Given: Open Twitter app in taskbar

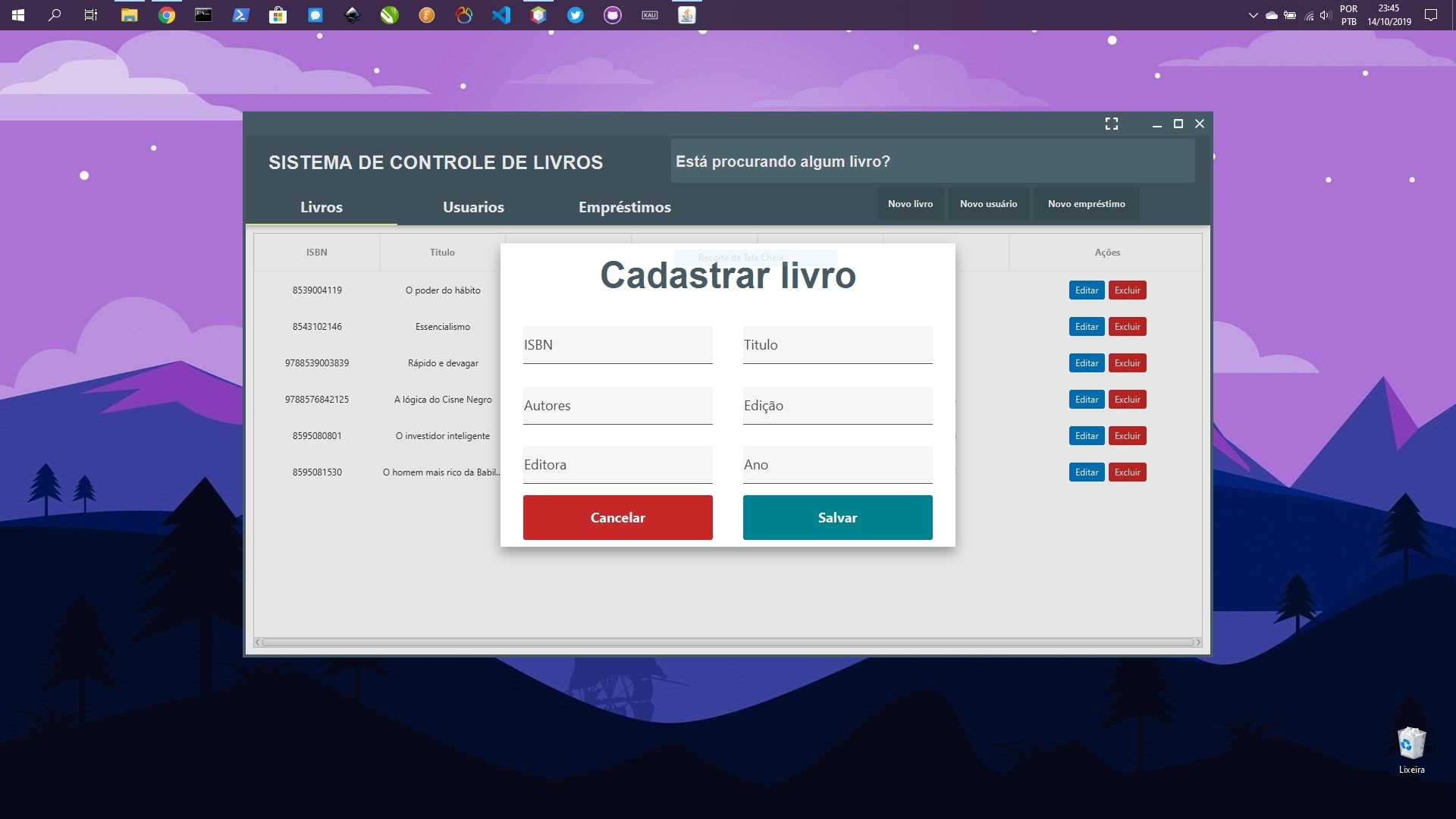Looking at the screenshot, I should [x=576, y=15].
